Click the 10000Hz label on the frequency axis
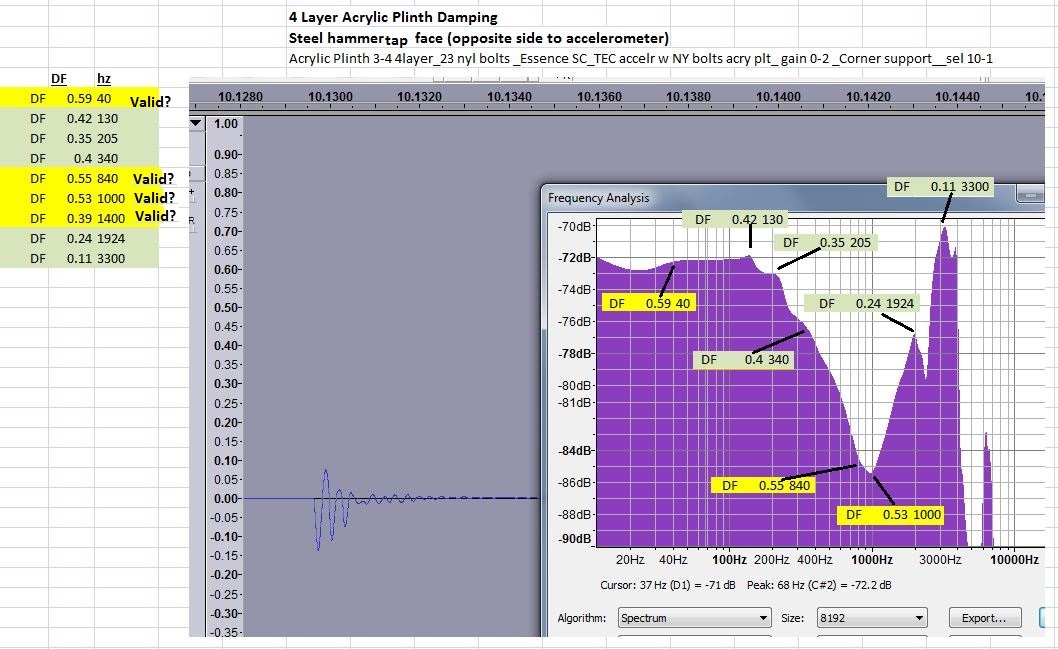1058x649 pixels. coord(1014,559)
